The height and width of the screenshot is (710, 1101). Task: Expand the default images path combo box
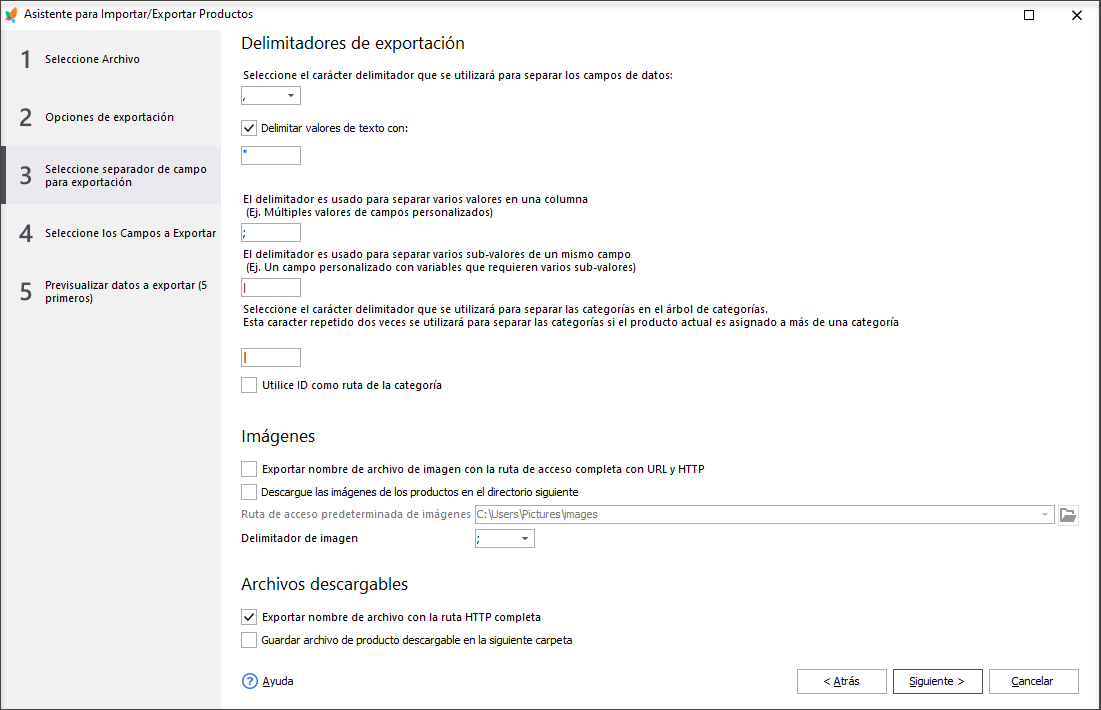1045,515
